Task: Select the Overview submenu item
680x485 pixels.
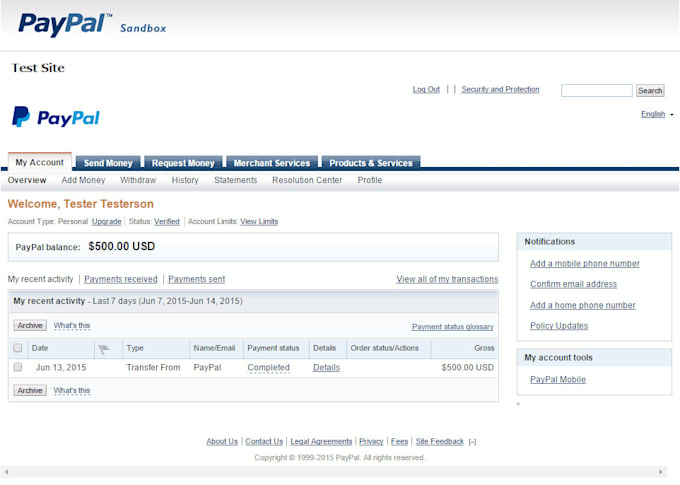Action: [x=27, y=180]
